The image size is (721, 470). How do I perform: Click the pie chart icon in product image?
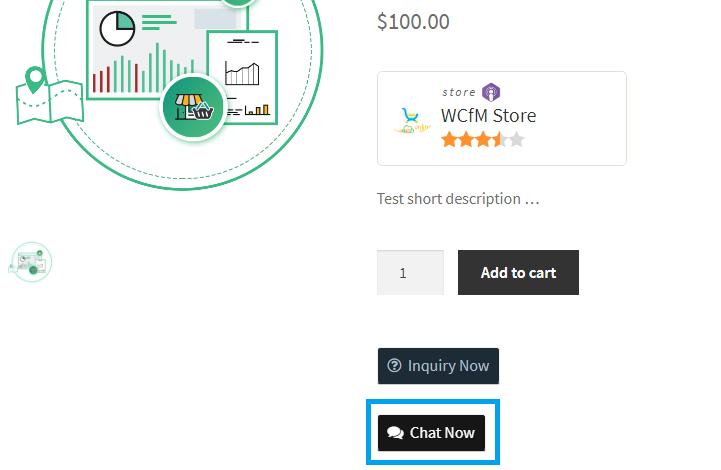coord(117,27)
